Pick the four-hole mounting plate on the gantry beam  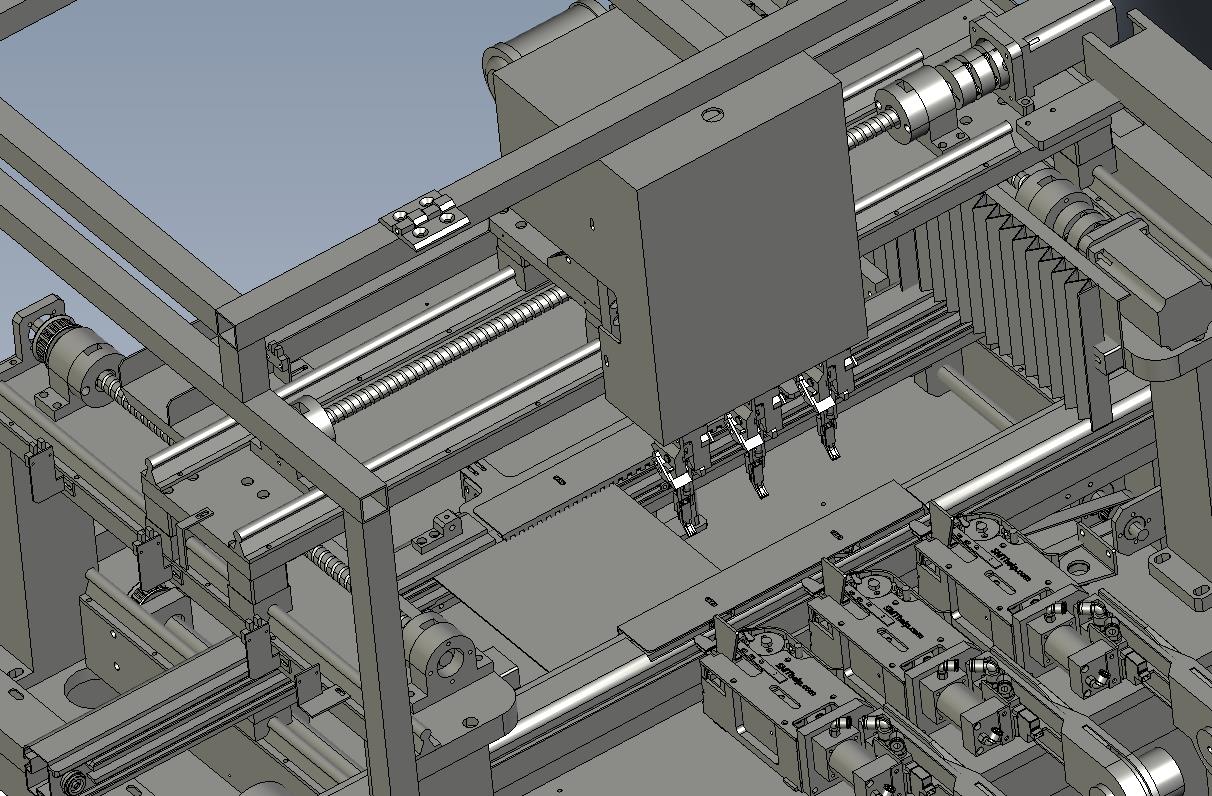[424, 221]
